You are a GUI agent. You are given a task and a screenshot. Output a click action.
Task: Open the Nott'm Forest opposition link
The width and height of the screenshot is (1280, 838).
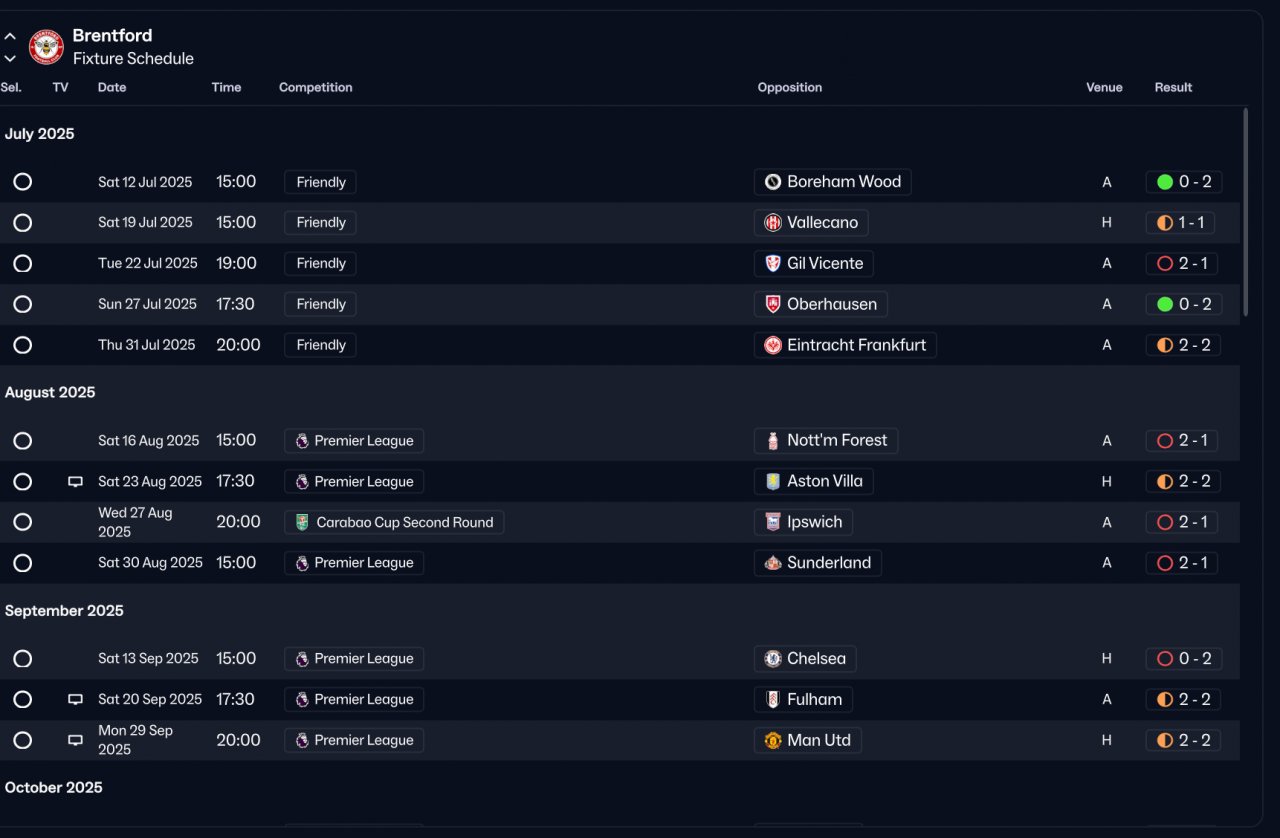pos(836,441)
